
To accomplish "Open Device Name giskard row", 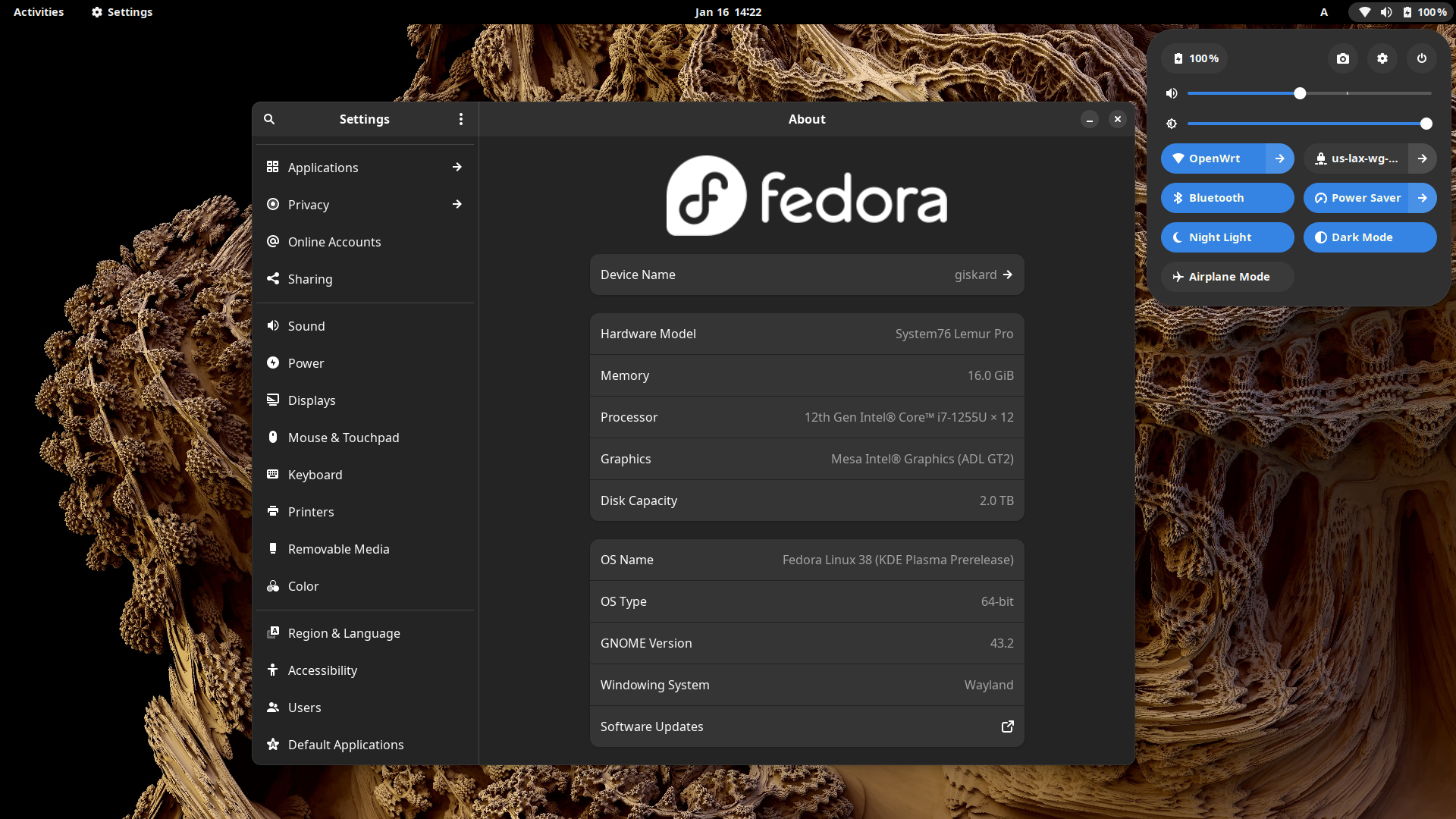I will pos(806,275).
